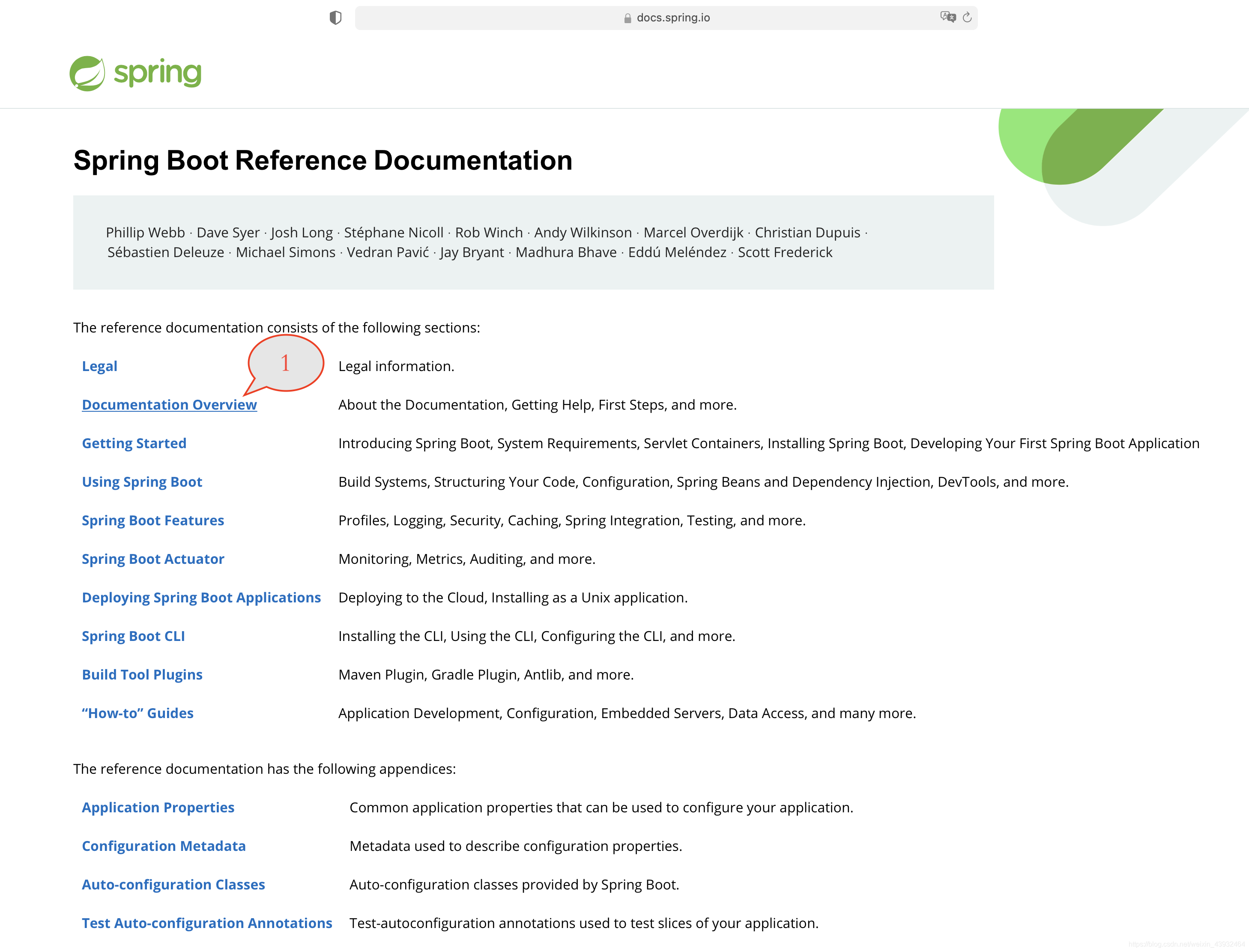Viewport: 1249px width, 952px height.
Task: Open the Getting Started link
Action: tap(134, 443)
